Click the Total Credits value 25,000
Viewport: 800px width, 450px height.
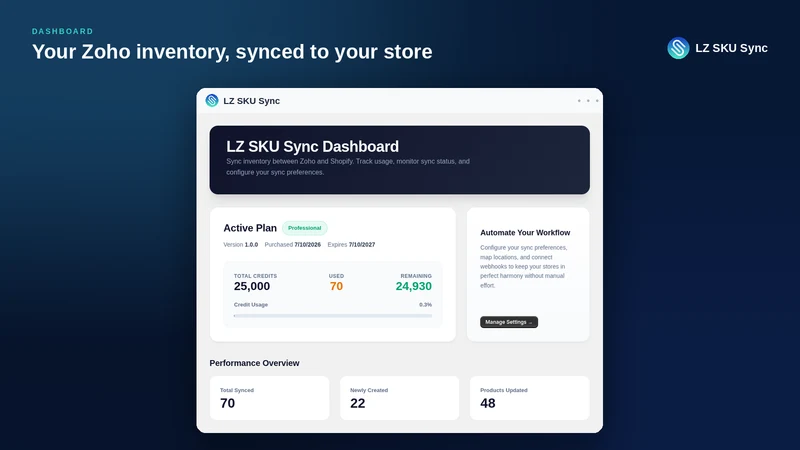click(x=252, y=286)
